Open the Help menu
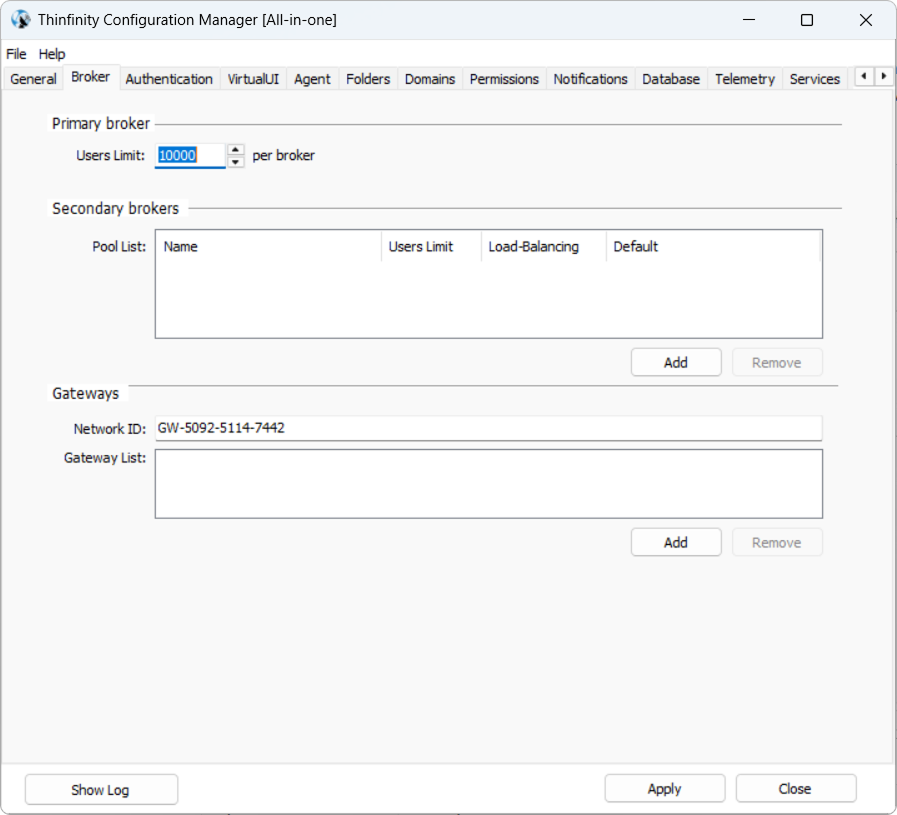The height and width of the screenshot is (815, 897). (x=52, y=54)
